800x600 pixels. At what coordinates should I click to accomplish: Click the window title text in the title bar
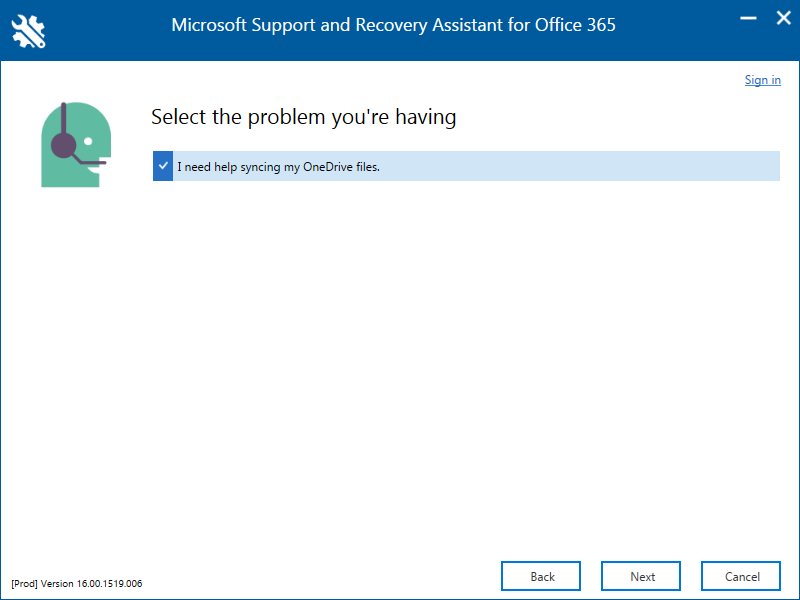point(393,25)
